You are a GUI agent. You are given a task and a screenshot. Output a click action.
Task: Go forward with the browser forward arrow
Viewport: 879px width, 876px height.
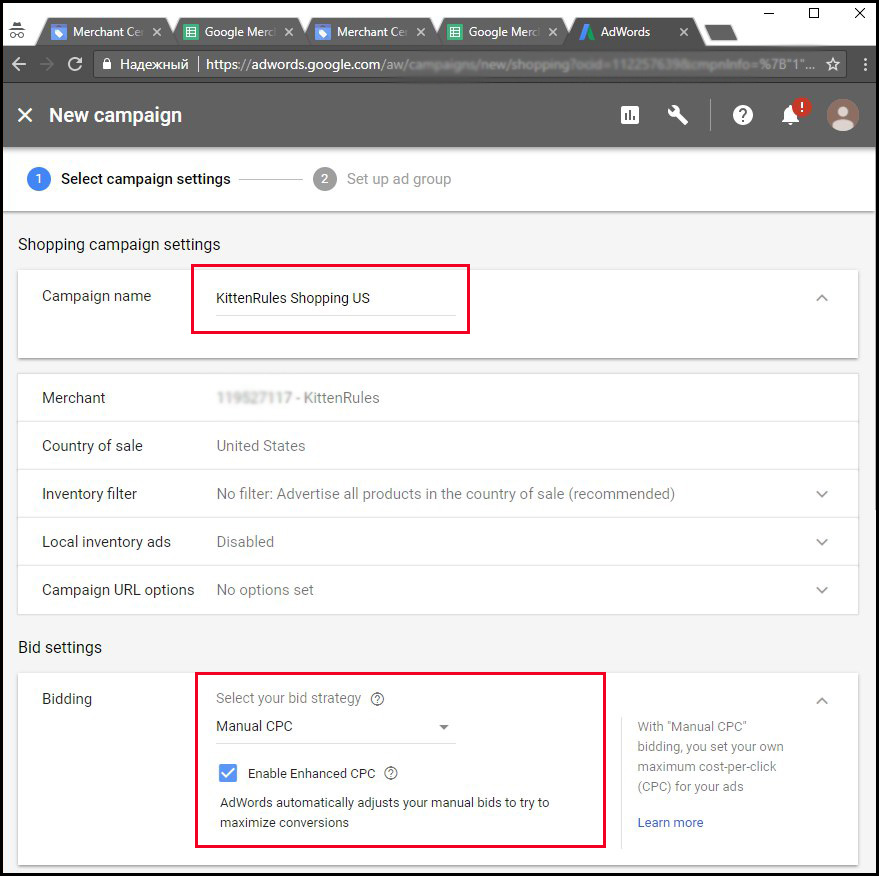[47, 64]
